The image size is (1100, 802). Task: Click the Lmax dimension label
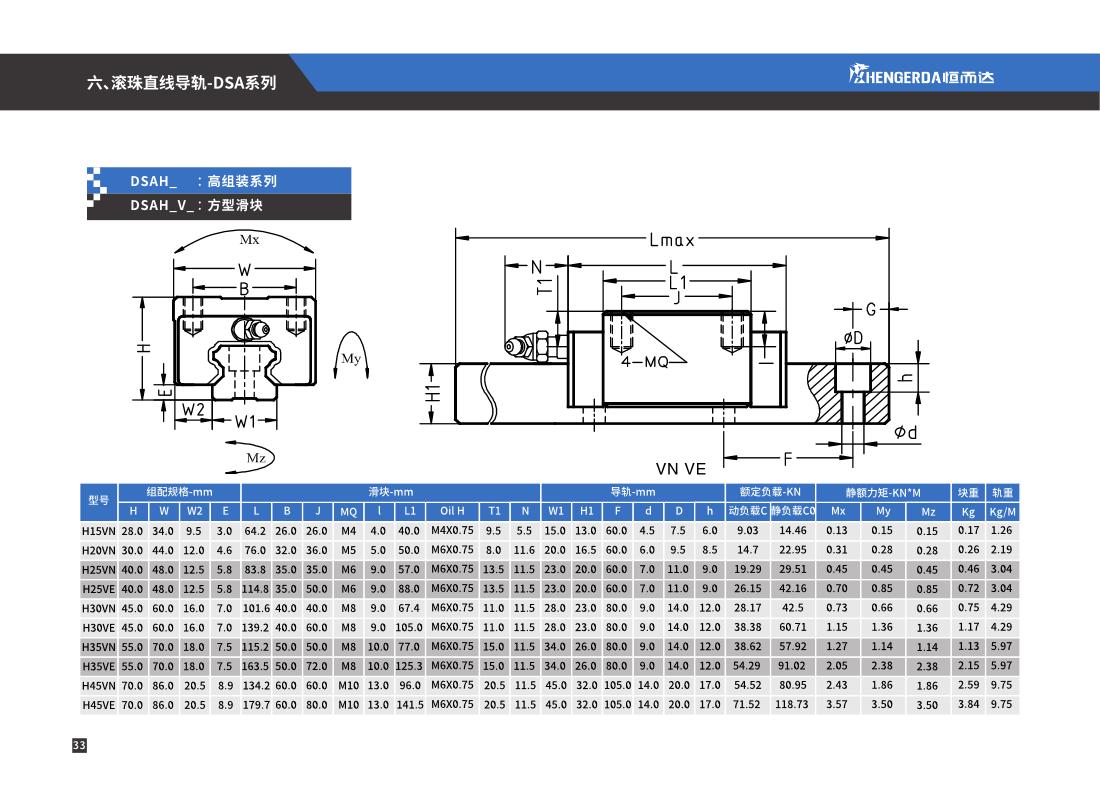tap(671, 240)
